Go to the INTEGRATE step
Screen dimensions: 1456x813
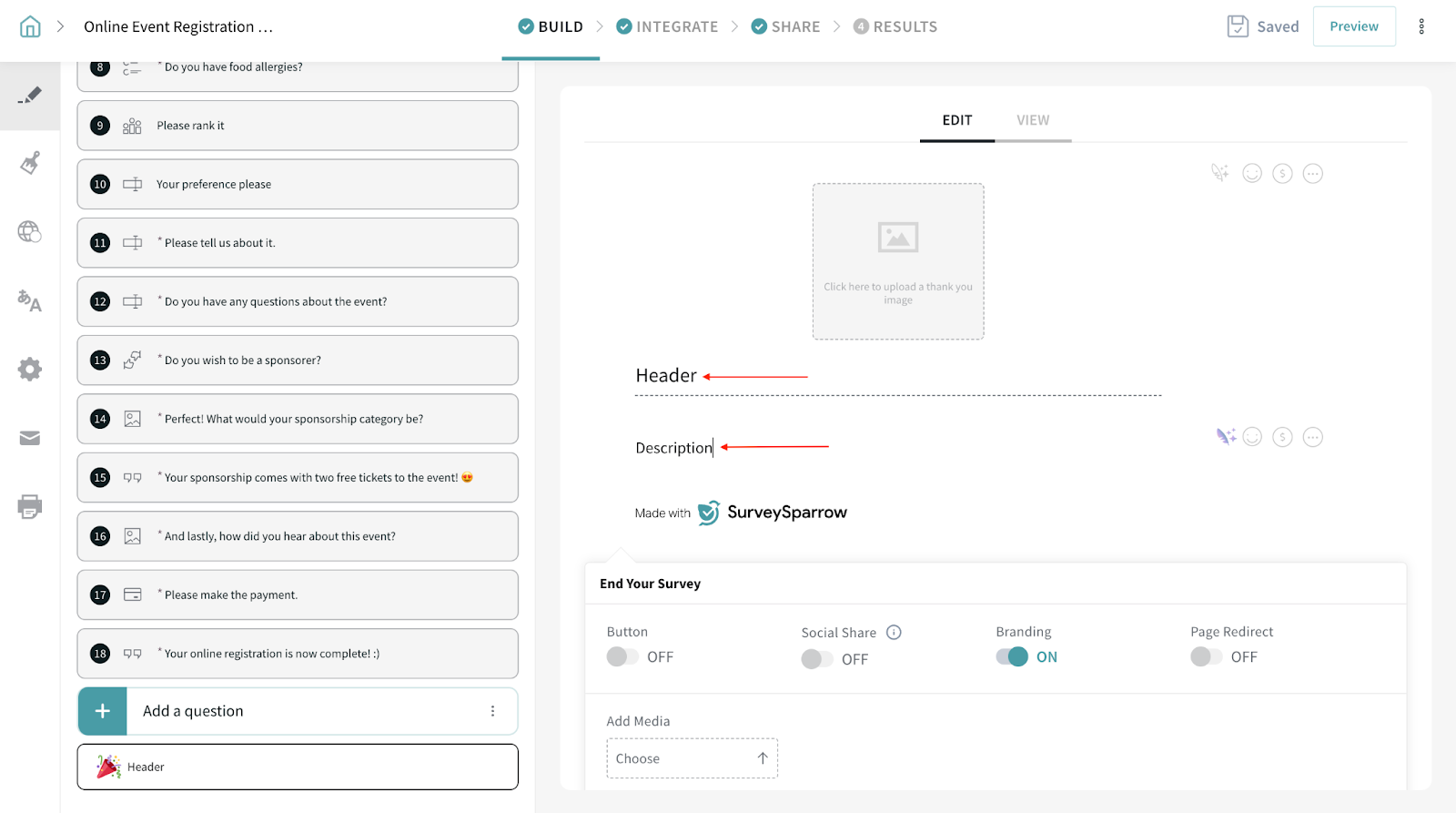[667, 26]
